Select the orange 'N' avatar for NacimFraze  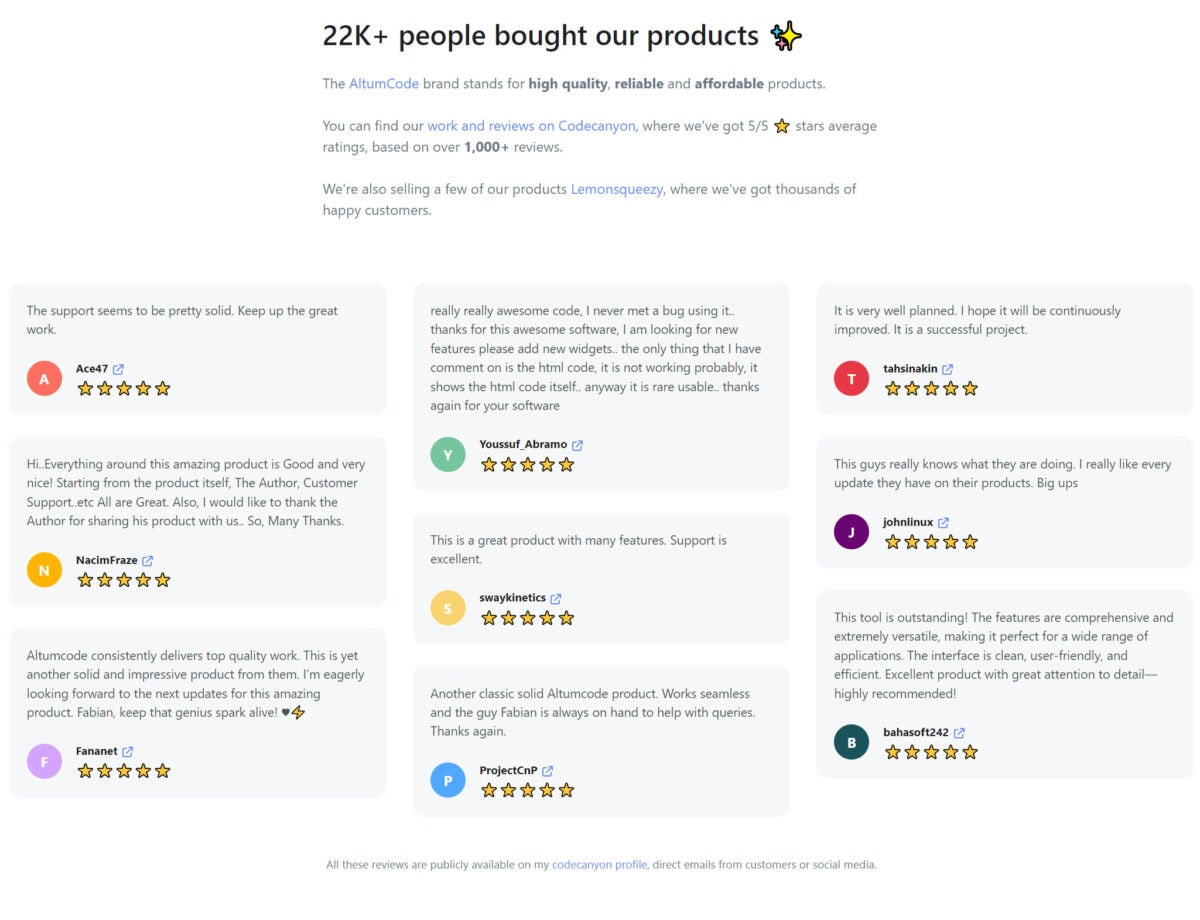tap(44, 570)
